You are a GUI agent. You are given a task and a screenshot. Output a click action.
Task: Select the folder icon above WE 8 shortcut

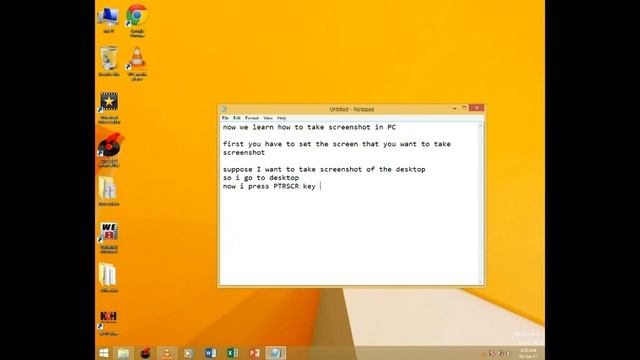point(109,192)
